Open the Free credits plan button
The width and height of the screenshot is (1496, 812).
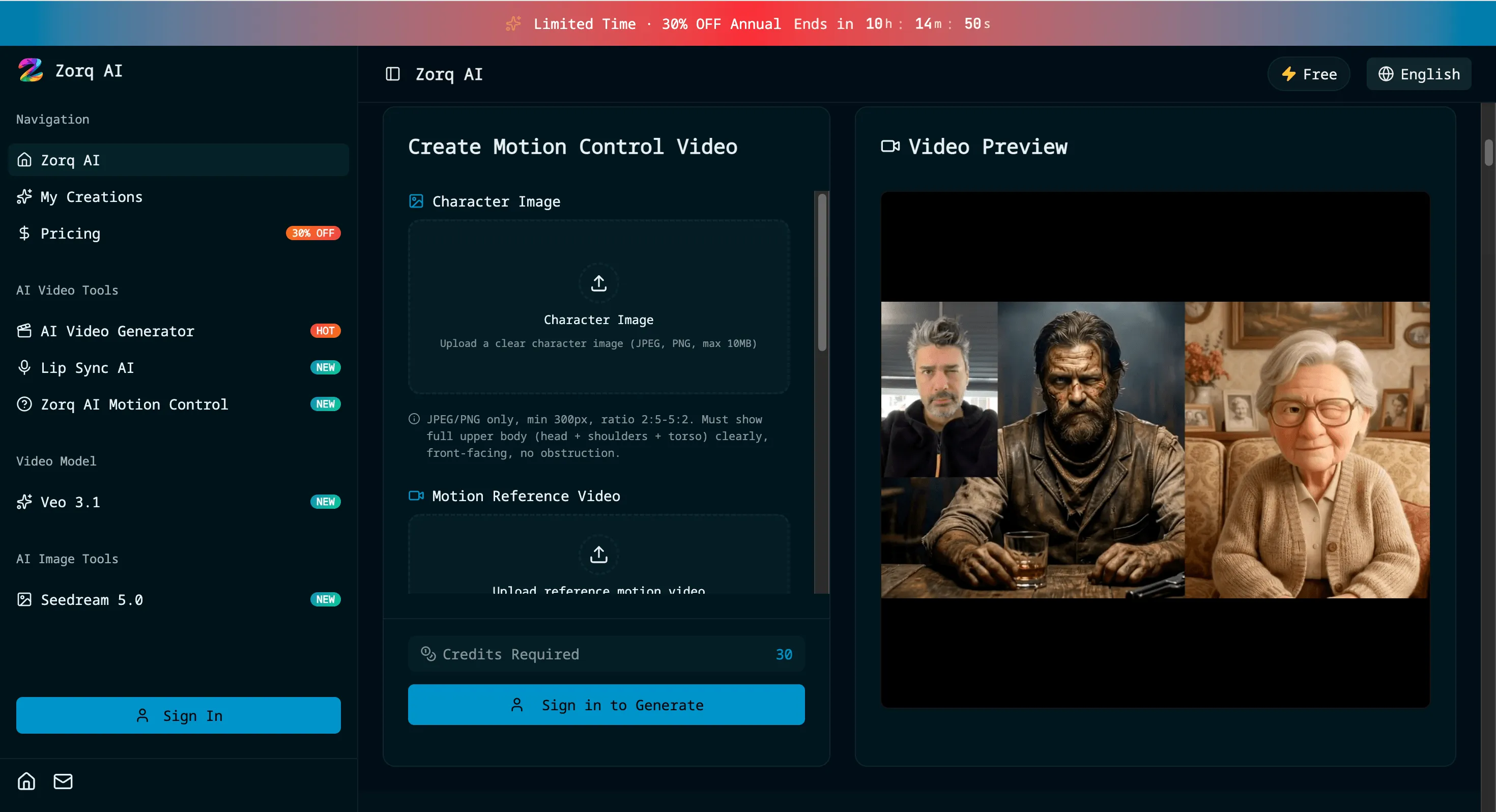point(1308,74)
